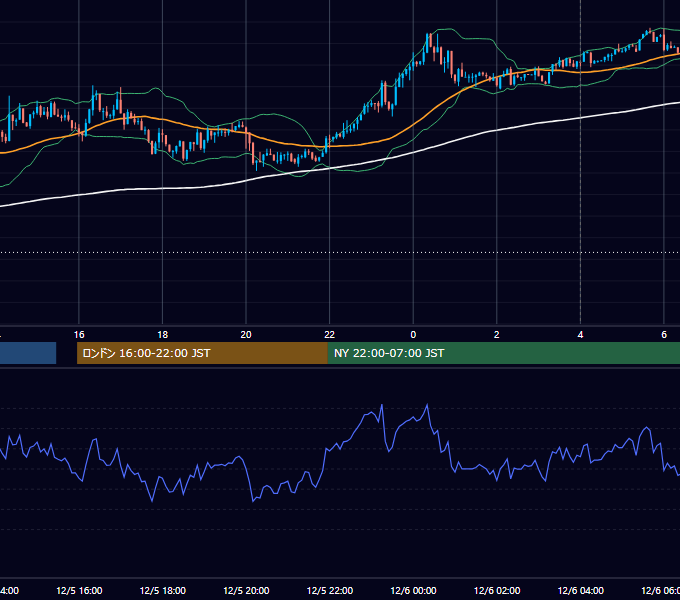Click the 6 hour label on time axis
680x600 pixels.
tap(664, 335)
